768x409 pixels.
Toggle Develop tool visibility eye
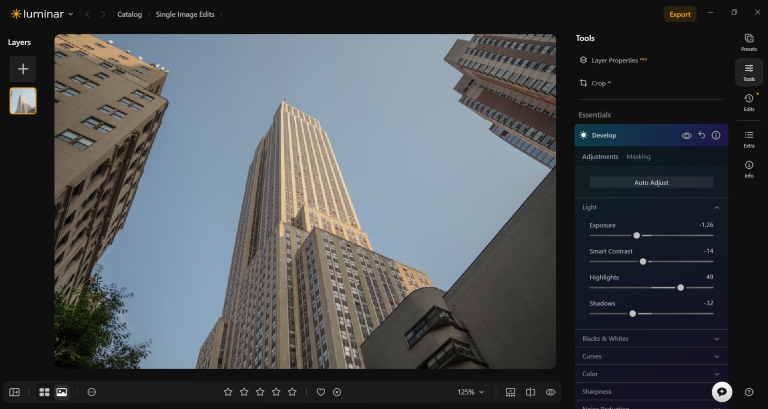(686, 136)
